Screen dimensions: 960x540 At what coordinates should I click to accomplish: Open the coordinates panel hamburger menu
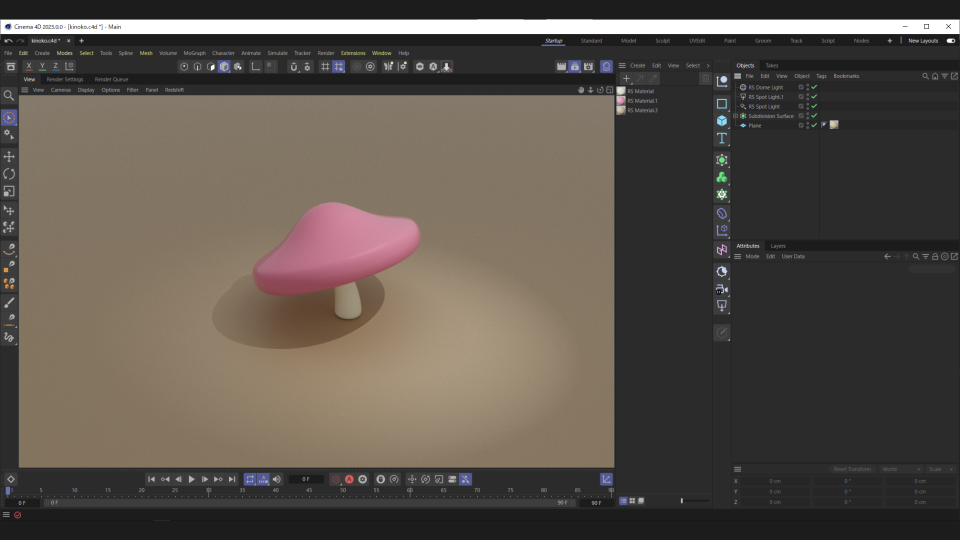[738, 469]
